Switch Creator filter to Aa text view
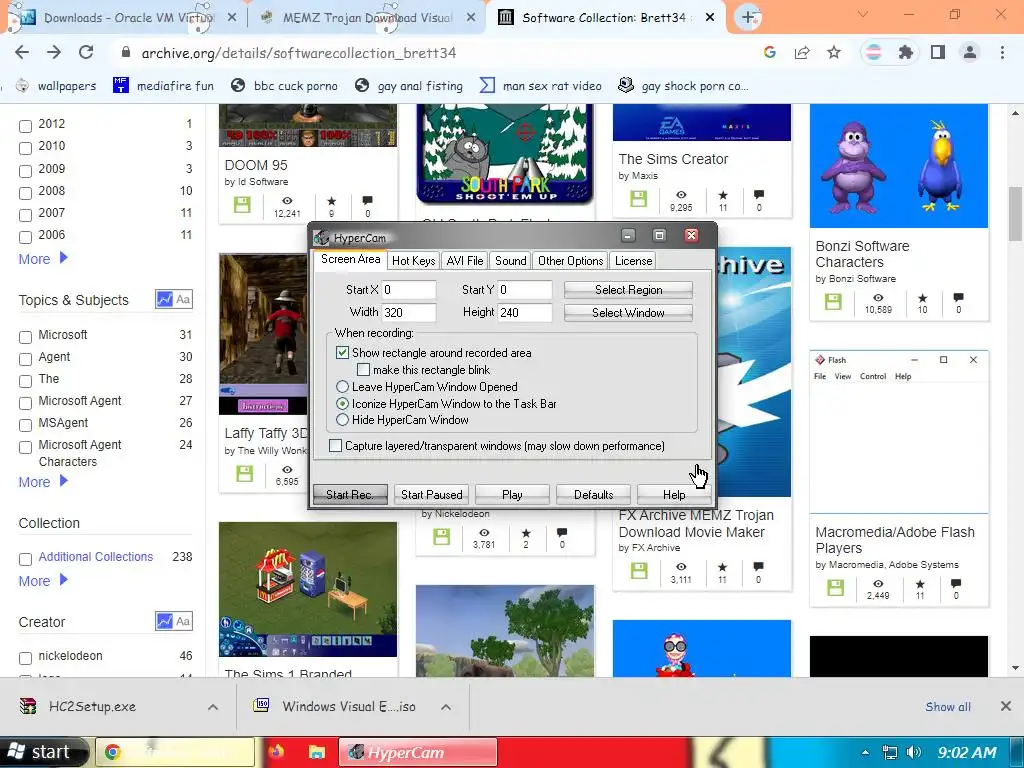 [x=184, y=621]
